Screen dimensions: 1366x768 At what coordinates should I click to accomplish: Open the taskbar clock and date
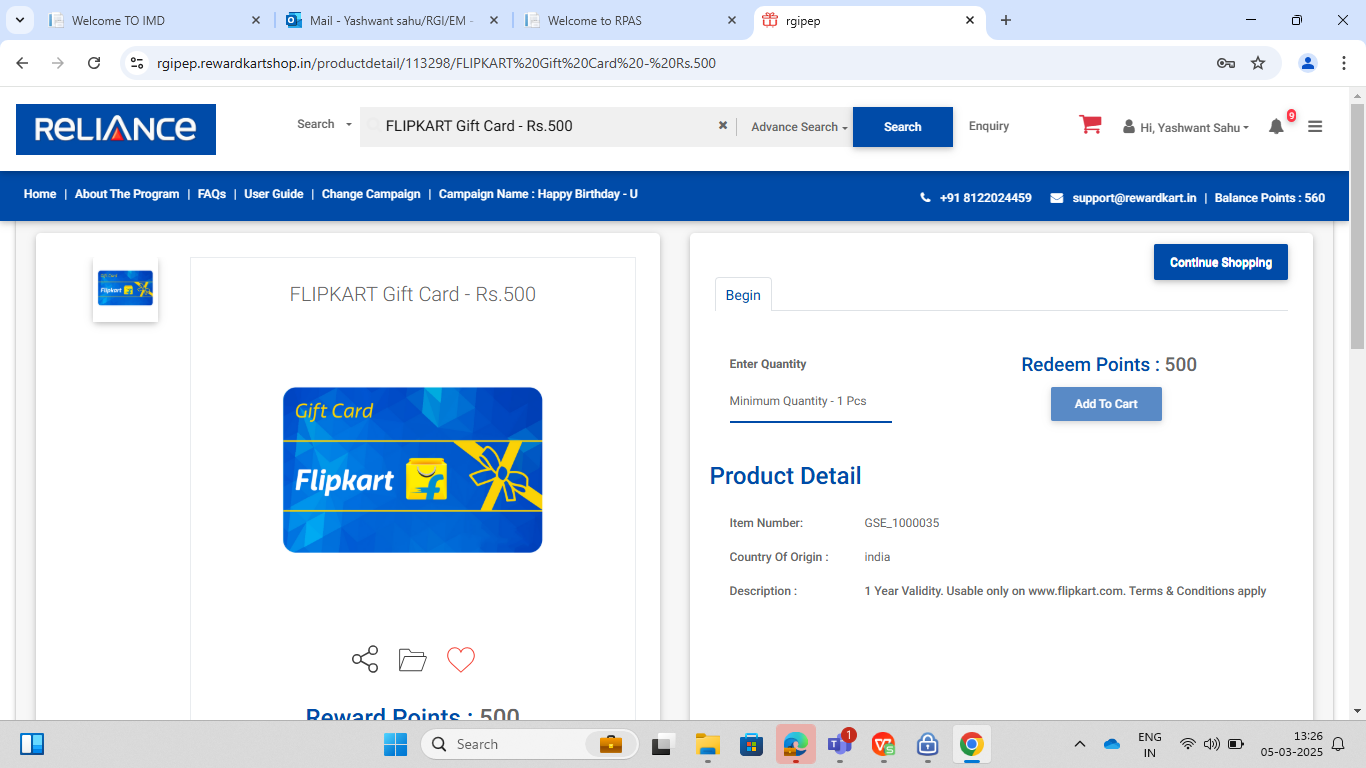pyautogui.click(x=1291, y=744)
